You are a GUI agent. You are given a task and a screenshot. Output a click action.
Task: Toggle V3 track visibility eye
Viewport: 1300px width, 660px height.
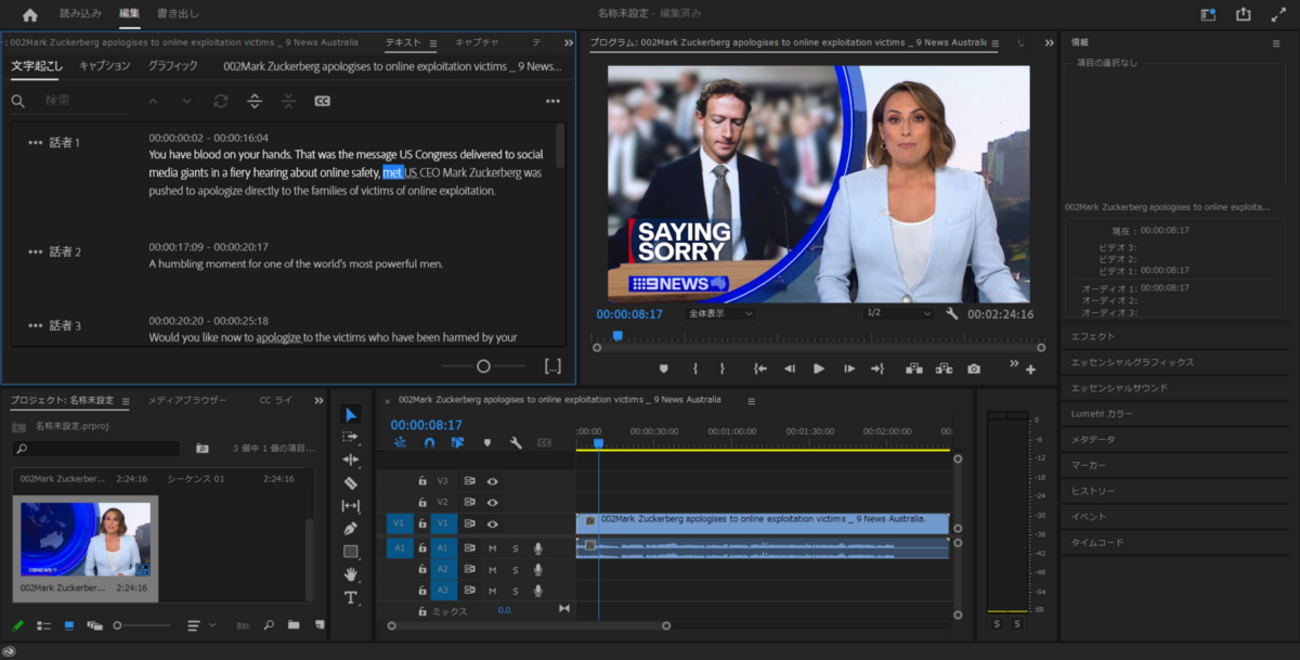tap(492, 481)
